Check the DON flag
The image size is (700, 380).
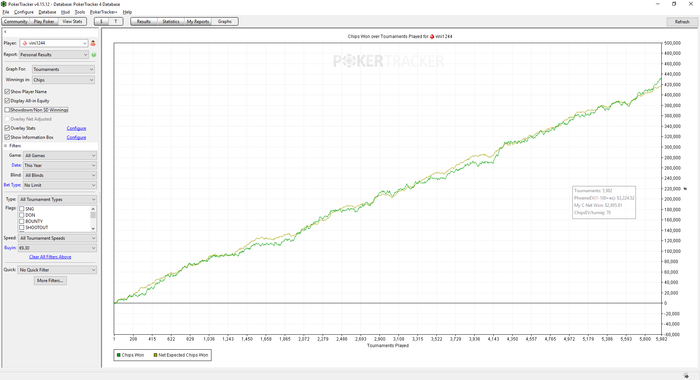click(21, 215)
